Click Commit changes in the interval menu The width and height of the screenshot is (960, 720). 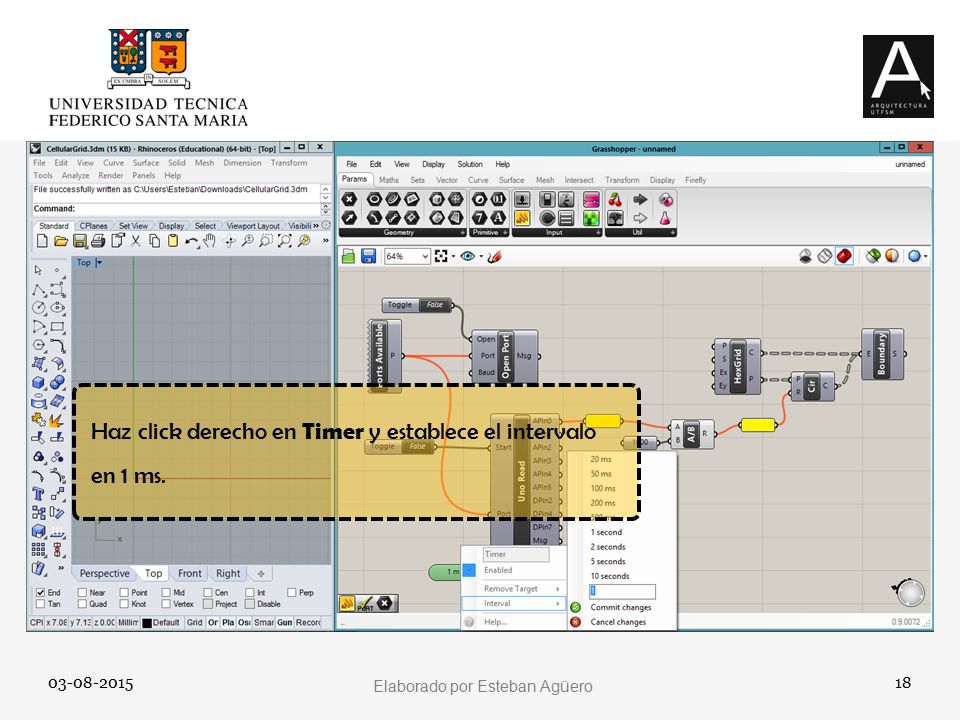point(621,607)
